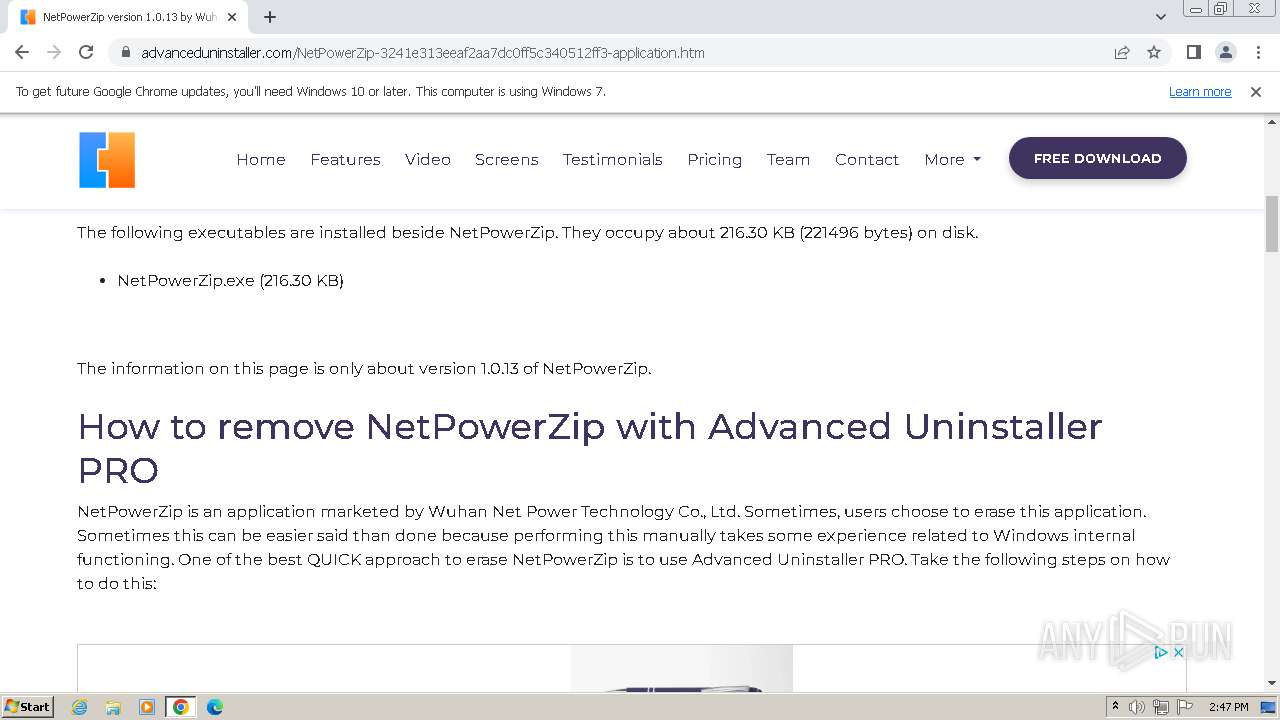Click the scrollbar up arrow
1280x720 pixels.
[1272, 122]
